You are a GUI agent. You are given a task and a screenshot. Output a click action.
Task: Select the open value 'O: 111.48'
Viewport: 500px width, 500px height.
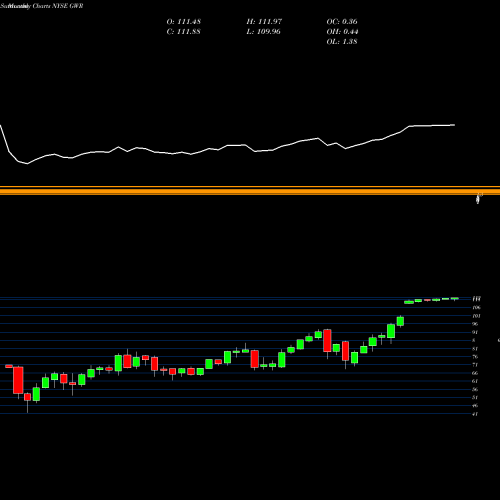[x=184, y=22]
